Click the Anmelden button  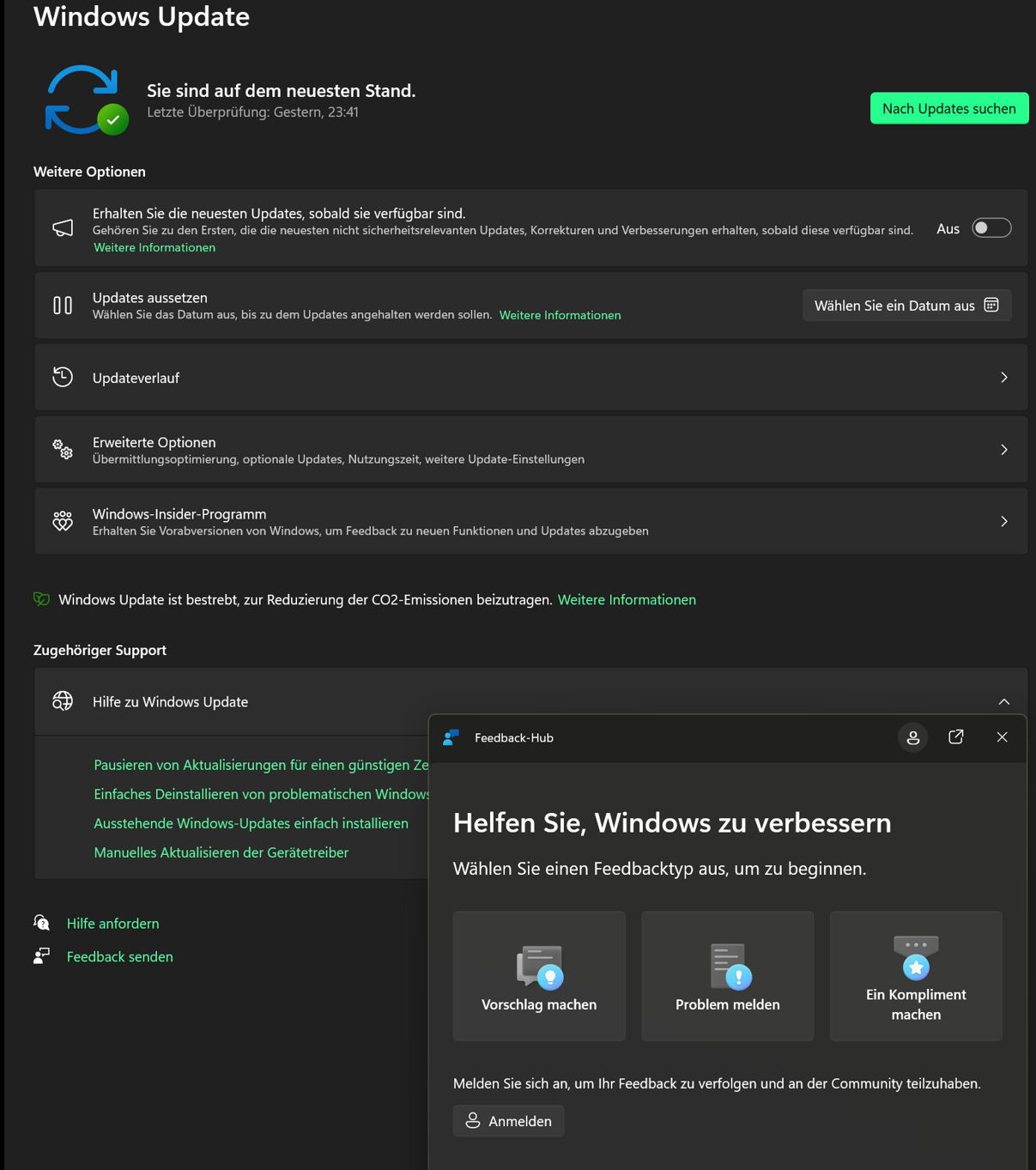click(x=509, y=1121)
